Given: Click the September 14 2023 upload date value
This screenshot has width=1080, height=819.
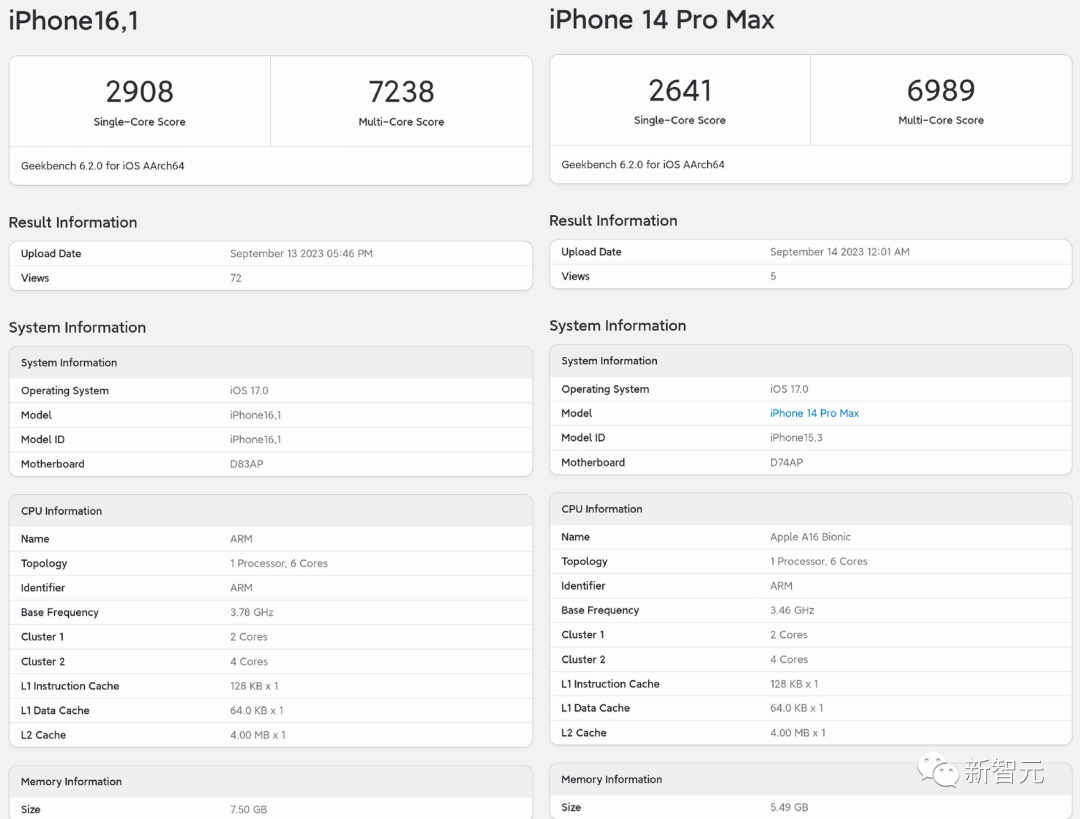Looking at the screenshot, I should coord(840,252).
